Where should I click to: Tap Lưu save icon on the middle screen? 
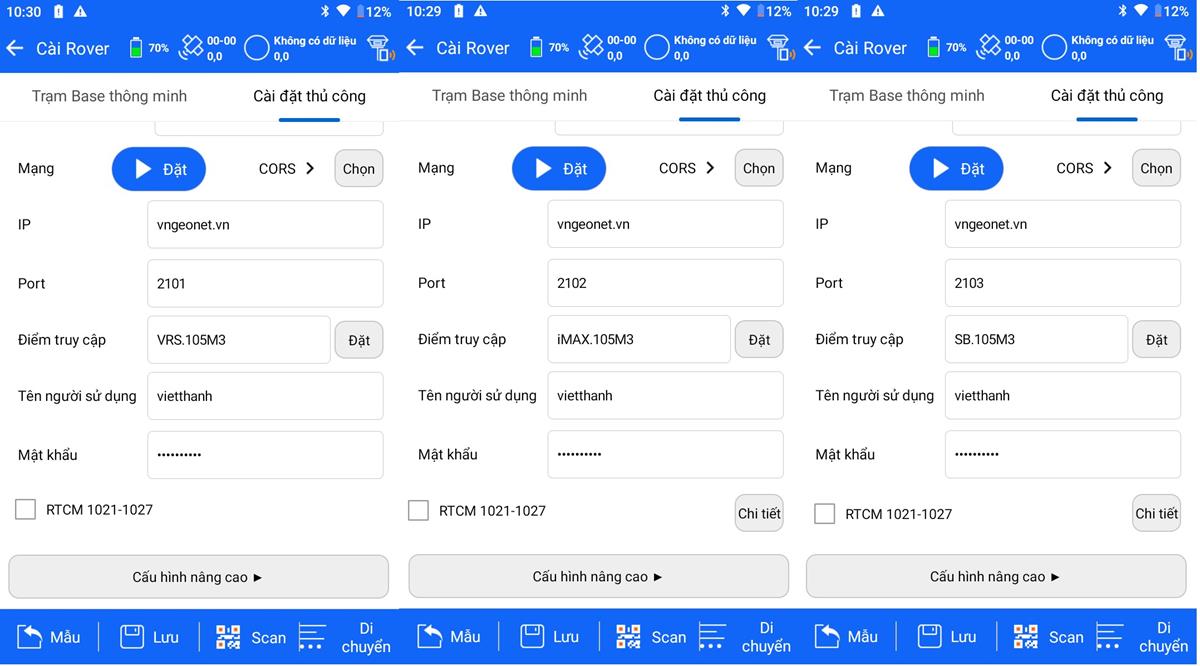533,636
